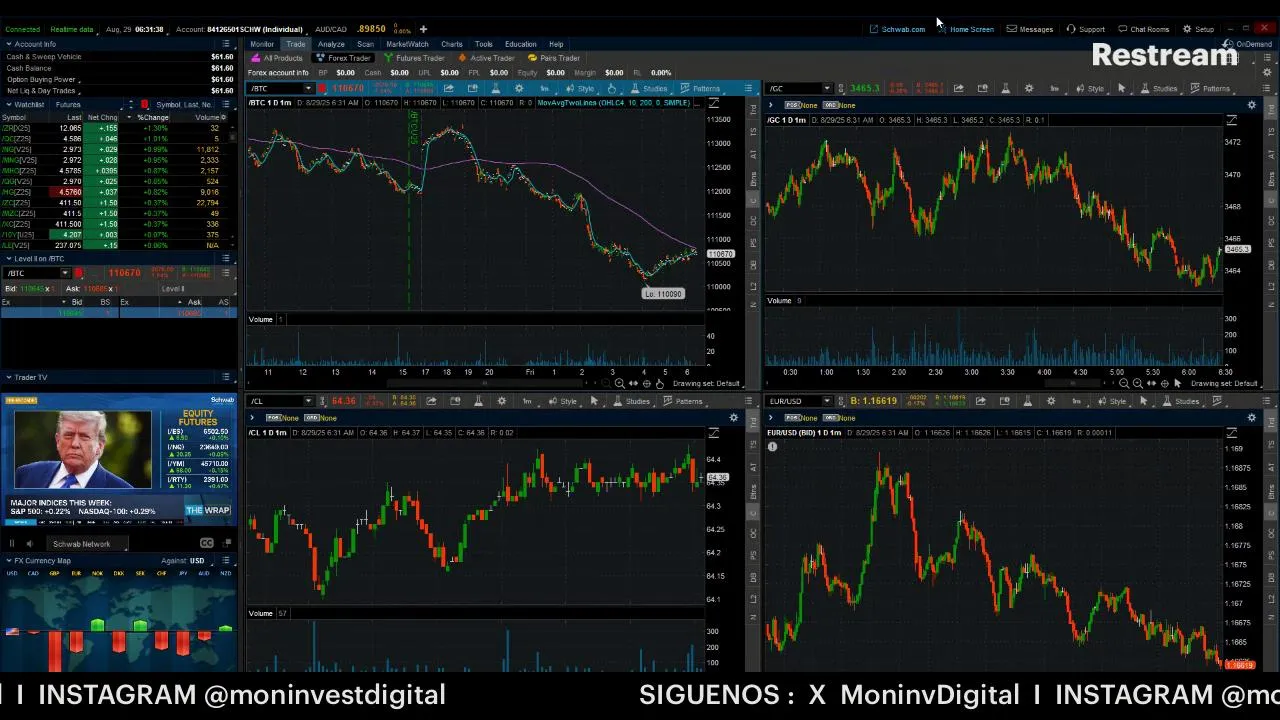1280x720 pixels.
Task: Switch to the Monitor tab
Action: (x=262, y=44)
